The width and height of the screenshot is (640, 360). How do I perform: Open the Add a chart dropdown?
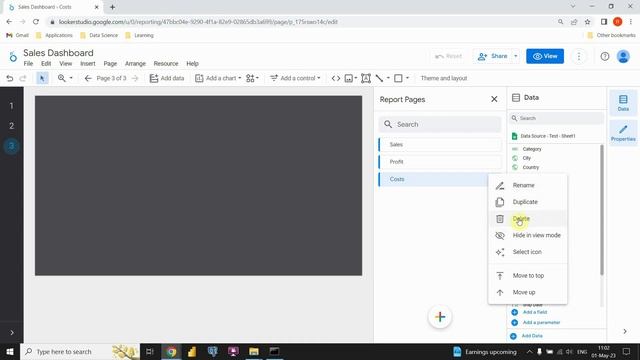[218, 78]
